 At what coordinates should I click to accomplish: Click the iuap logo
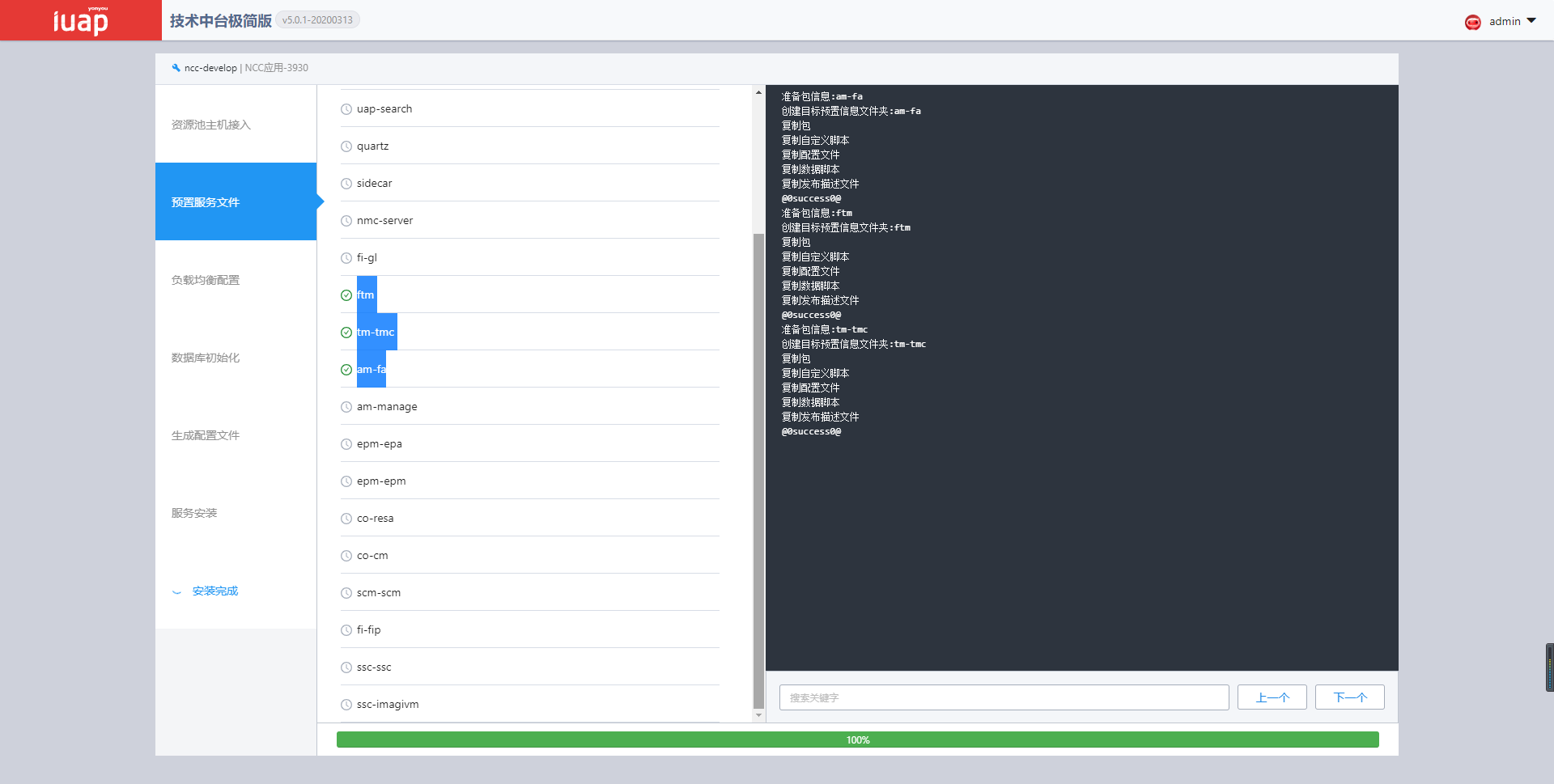[80, 20]
